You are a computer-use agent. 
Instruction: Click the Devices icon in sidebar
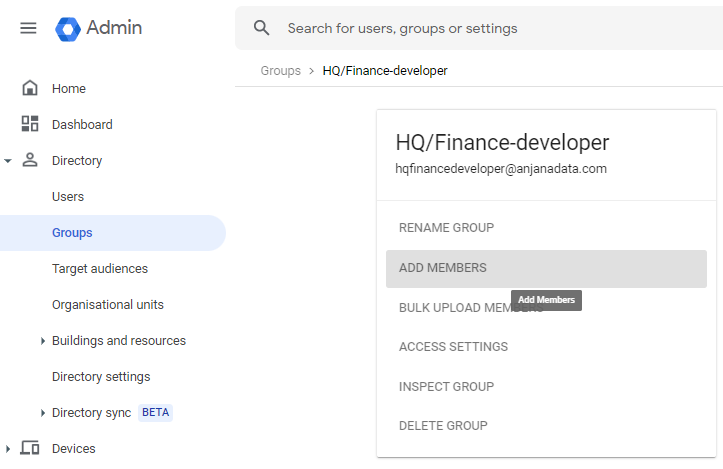point(30,449)
